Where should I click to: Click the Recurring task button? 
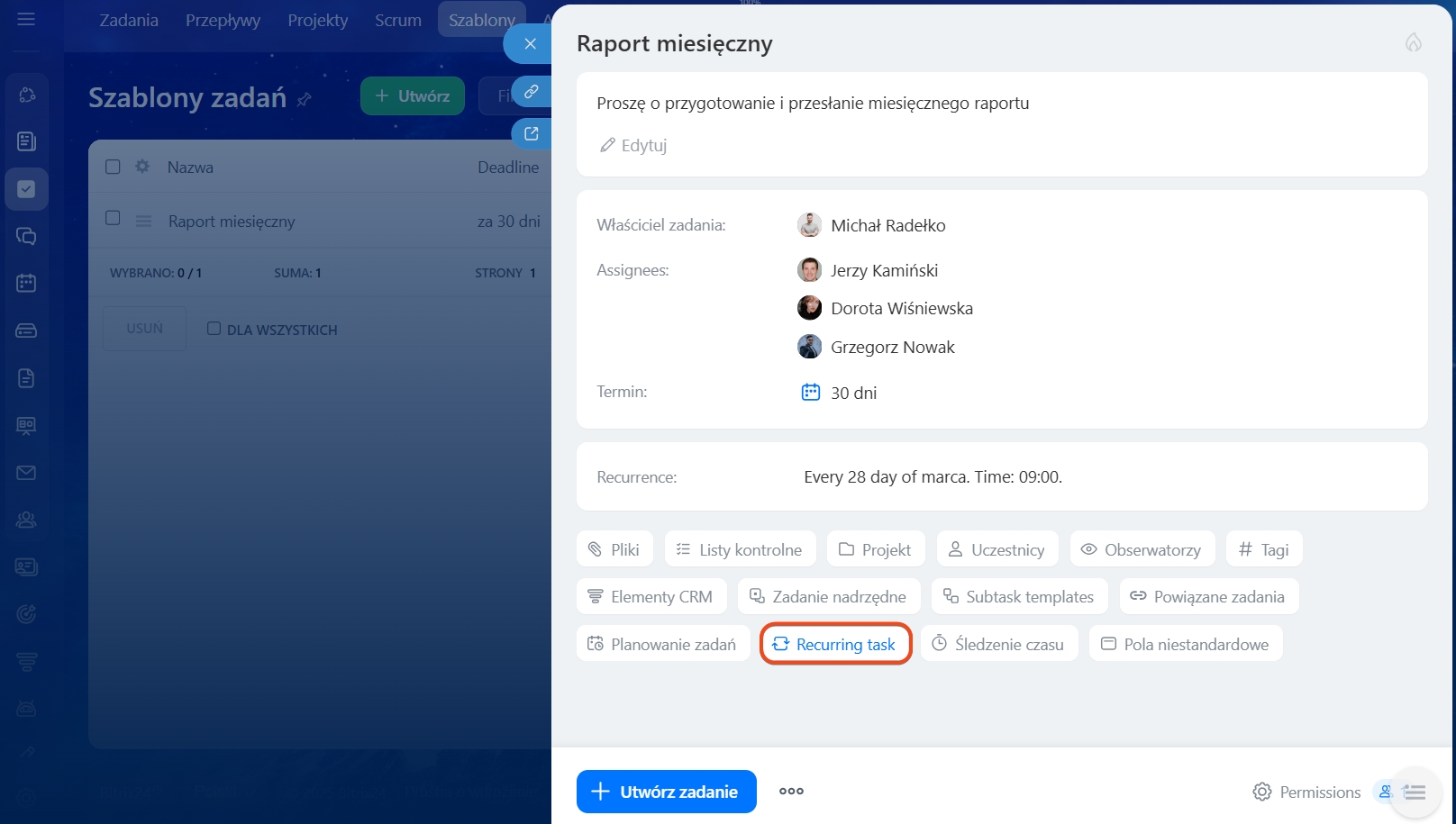[835, 645]
